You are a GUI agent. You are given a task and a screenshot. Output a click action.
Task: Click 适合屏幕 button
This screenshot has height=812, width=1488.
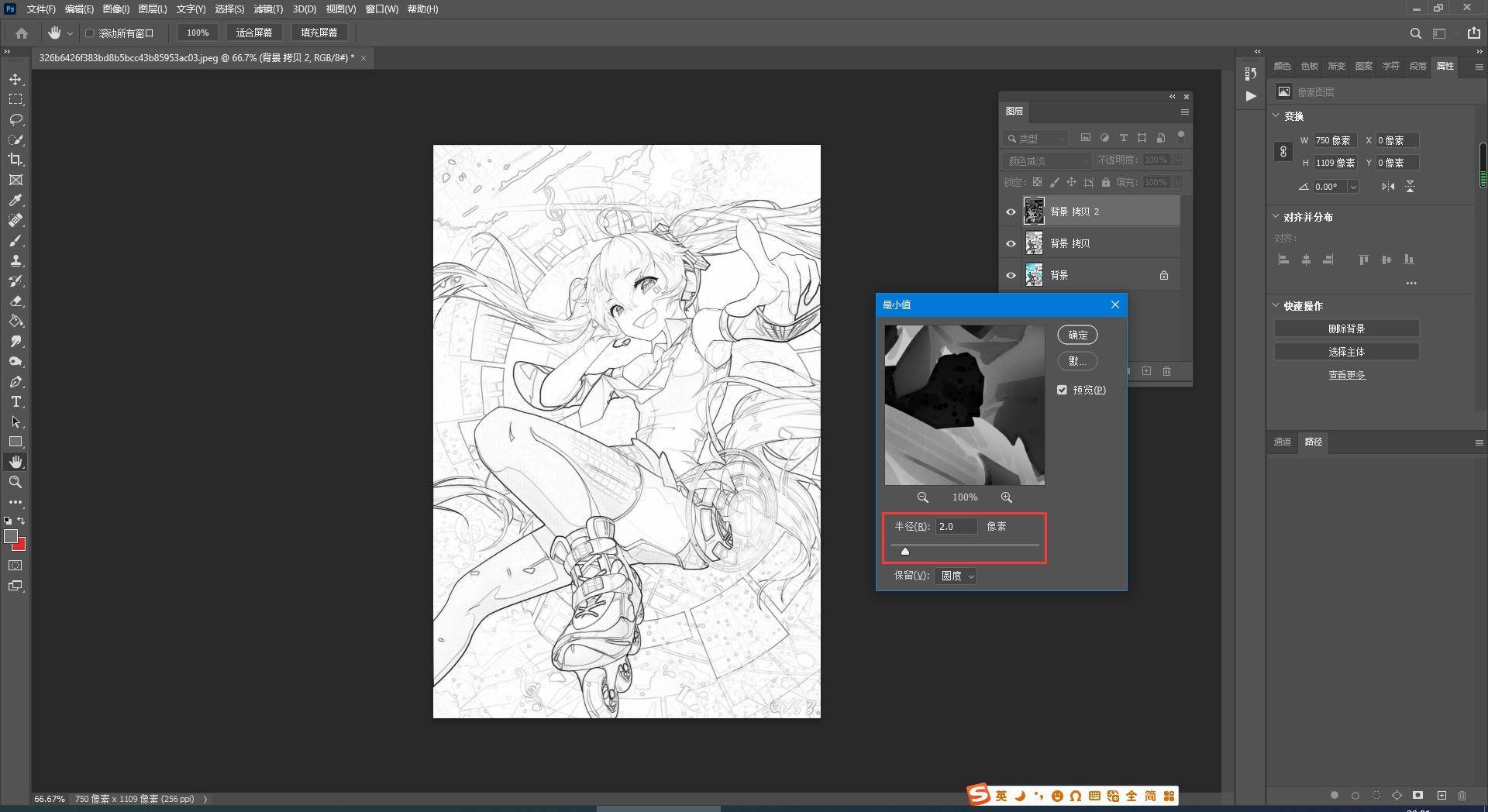[254, 33]
